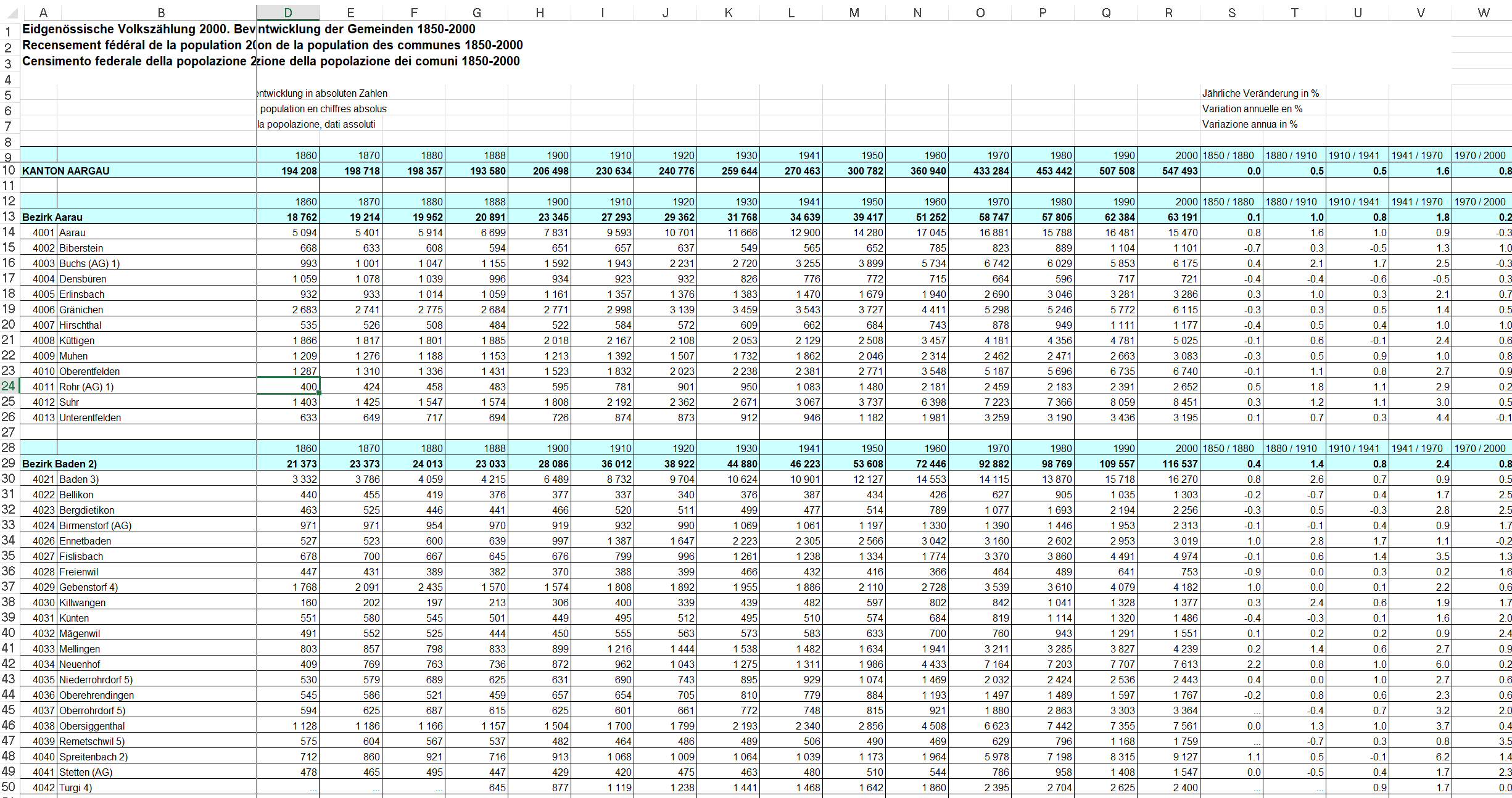1512x798 pixels.
Task: Select the Mellingen cell
Action: (157, 649)
